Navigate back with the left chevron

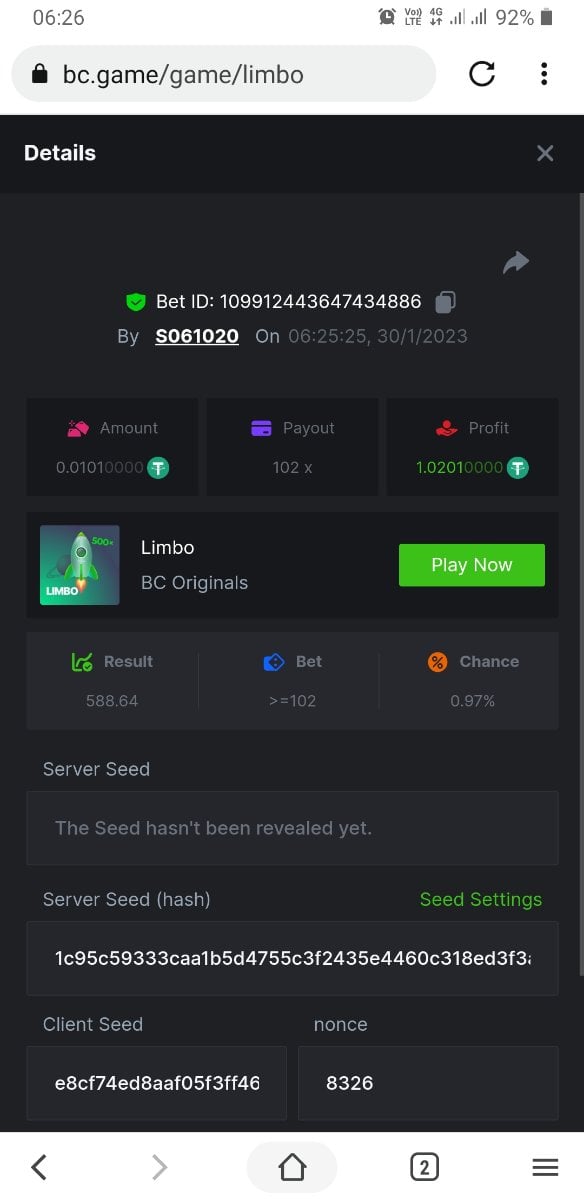(39, 1166)
